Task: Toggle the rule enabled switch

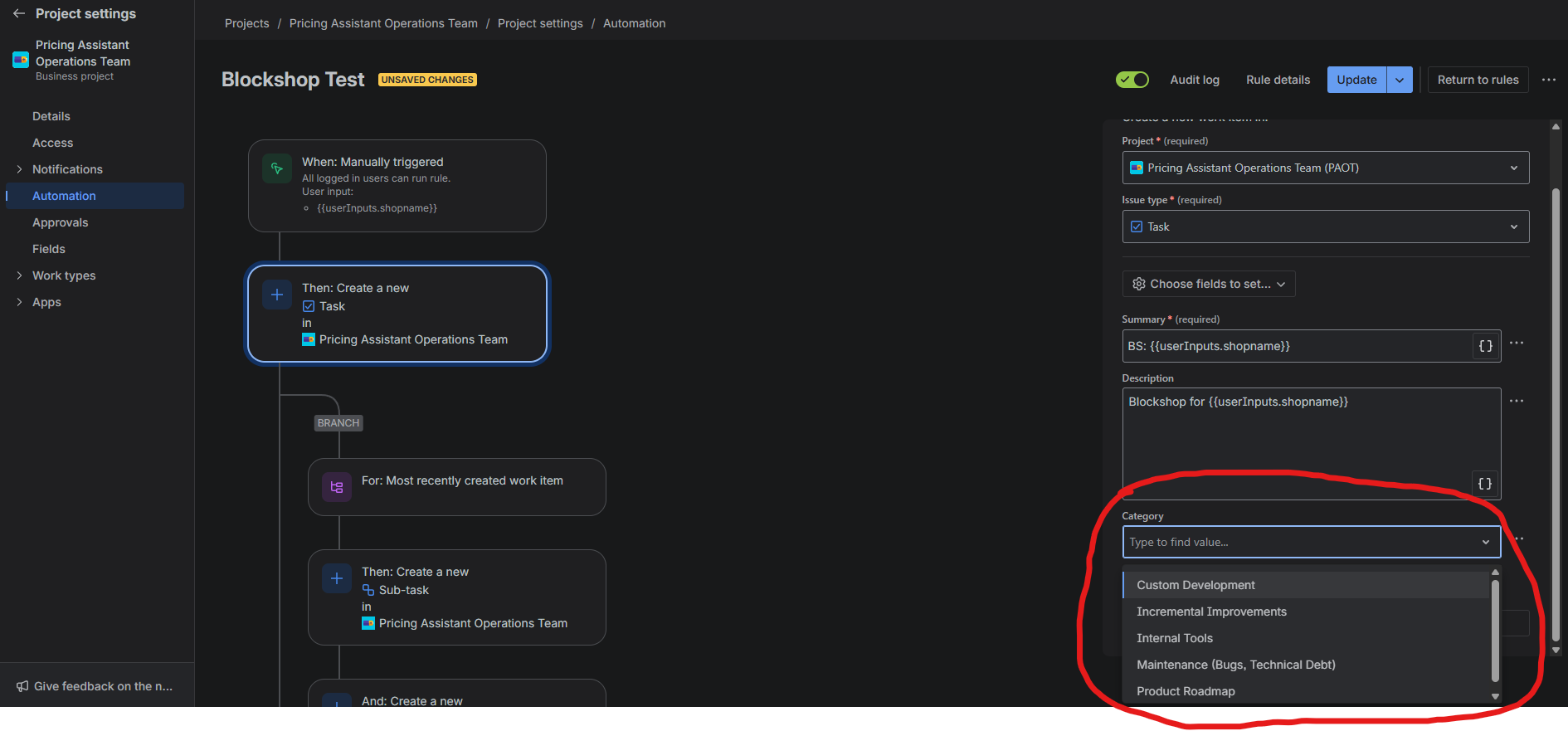Action: (x=1132, y=80)
